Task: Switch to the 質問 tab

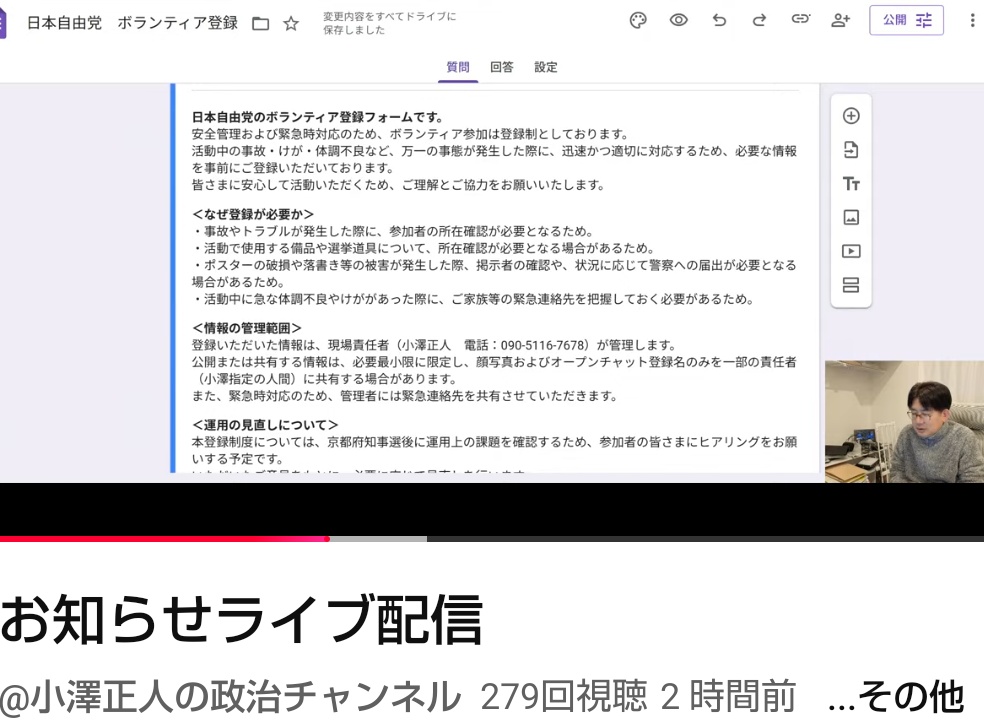Action: (458, 67)
